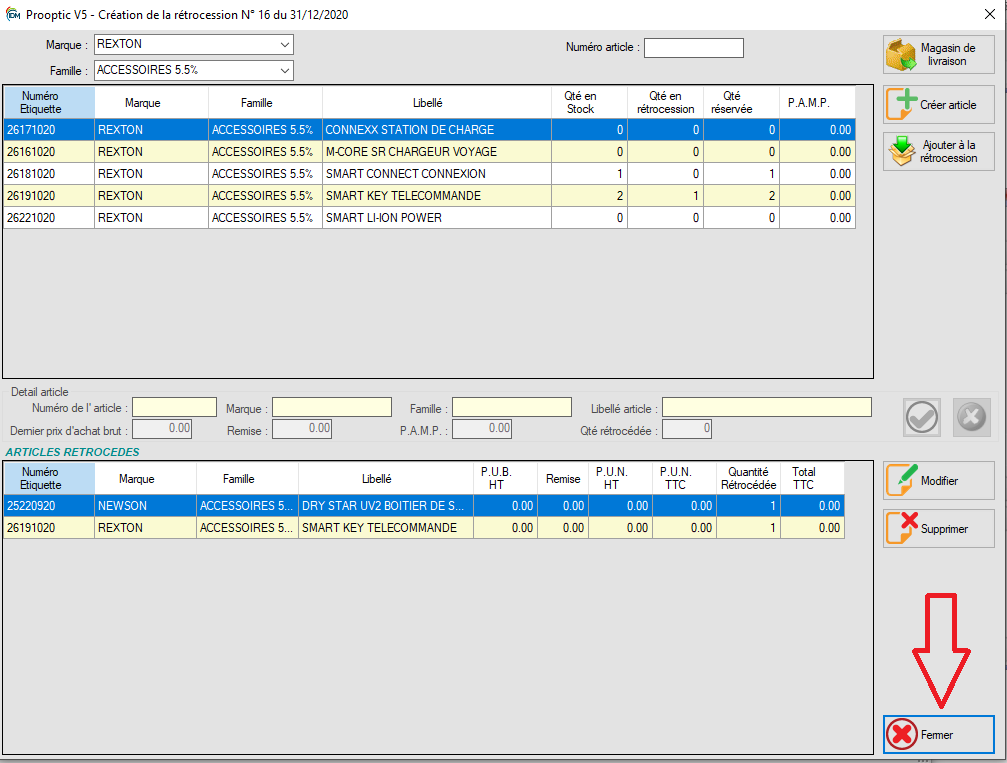Select row M-CORE SR CHARGEUR VOYAGE
This screenshot has width=1007, height=763.
[x=429, y=152]
